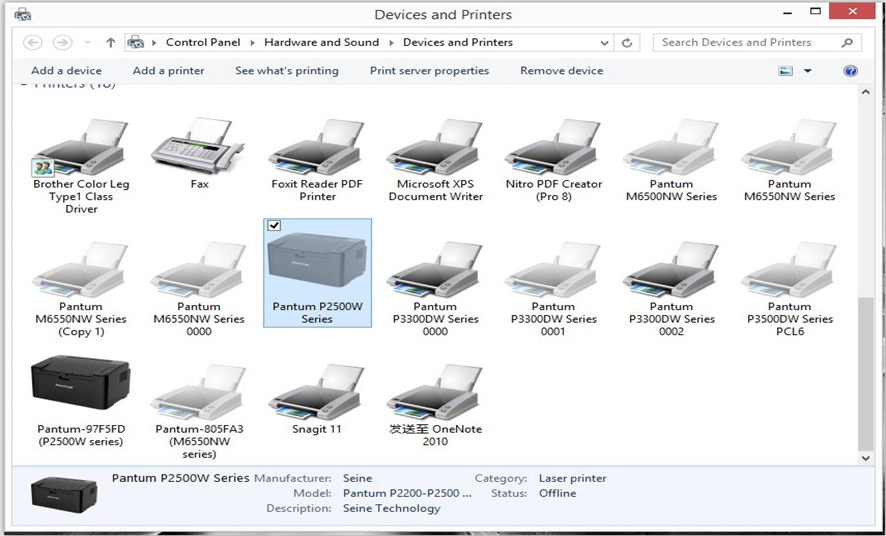Navigate to Control Panel in breadcrumb
Screen dimensions: 886x536
coord(203,42)
